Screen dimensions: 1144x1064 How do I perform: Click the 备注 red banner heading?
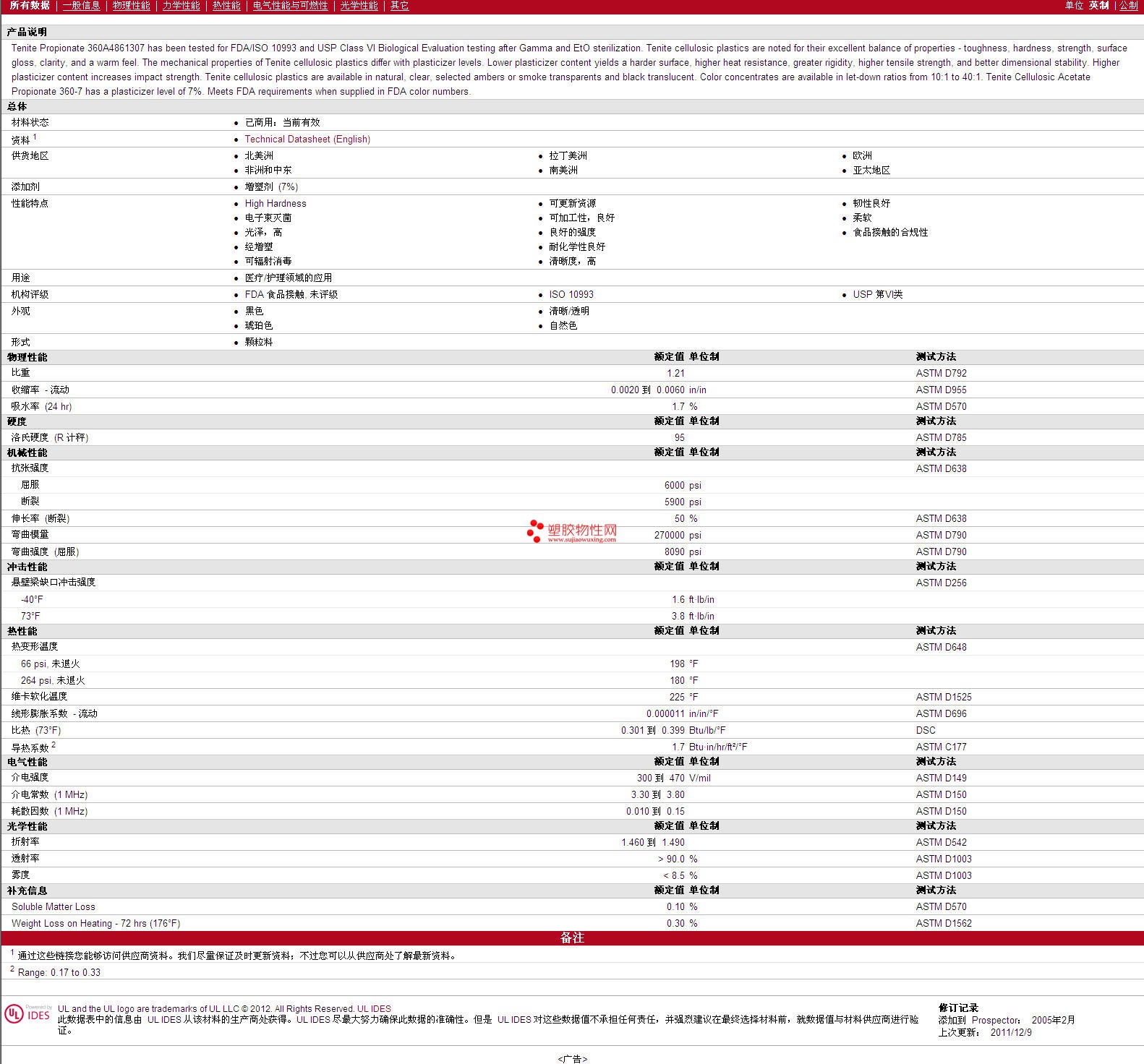[572, 938]
